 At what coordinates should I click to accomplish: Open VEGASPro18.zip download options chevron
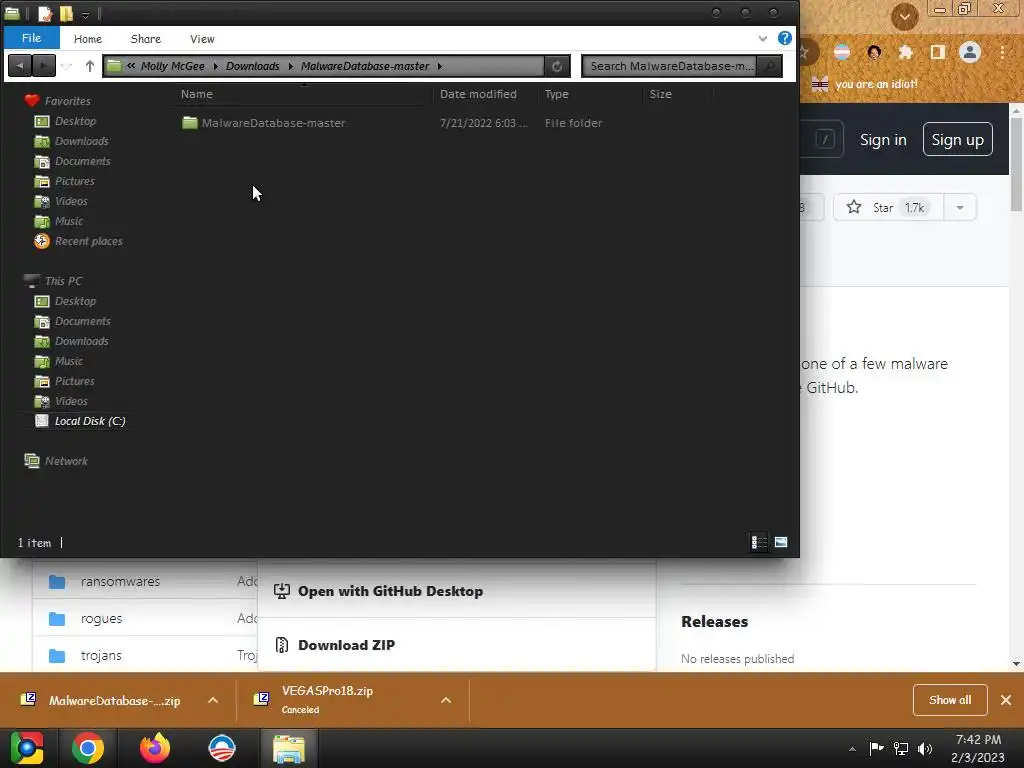point(446,700)
